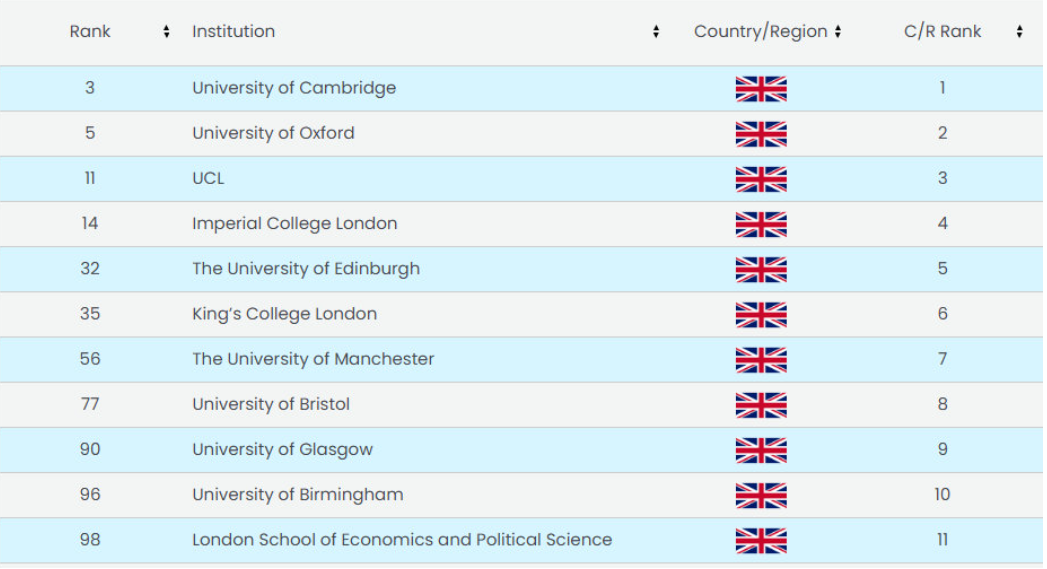Click UK flag in King's College London row
This screenshot has width=1047, height=569.
click(761, 315)
